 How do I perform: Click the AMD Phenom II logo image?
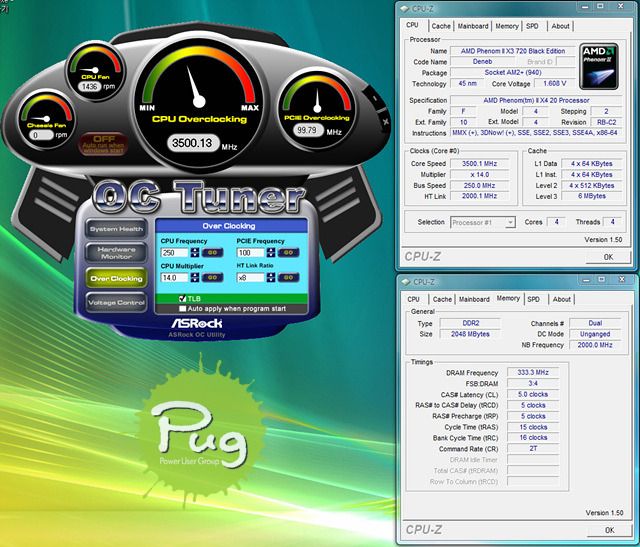(x=599, y=67)
